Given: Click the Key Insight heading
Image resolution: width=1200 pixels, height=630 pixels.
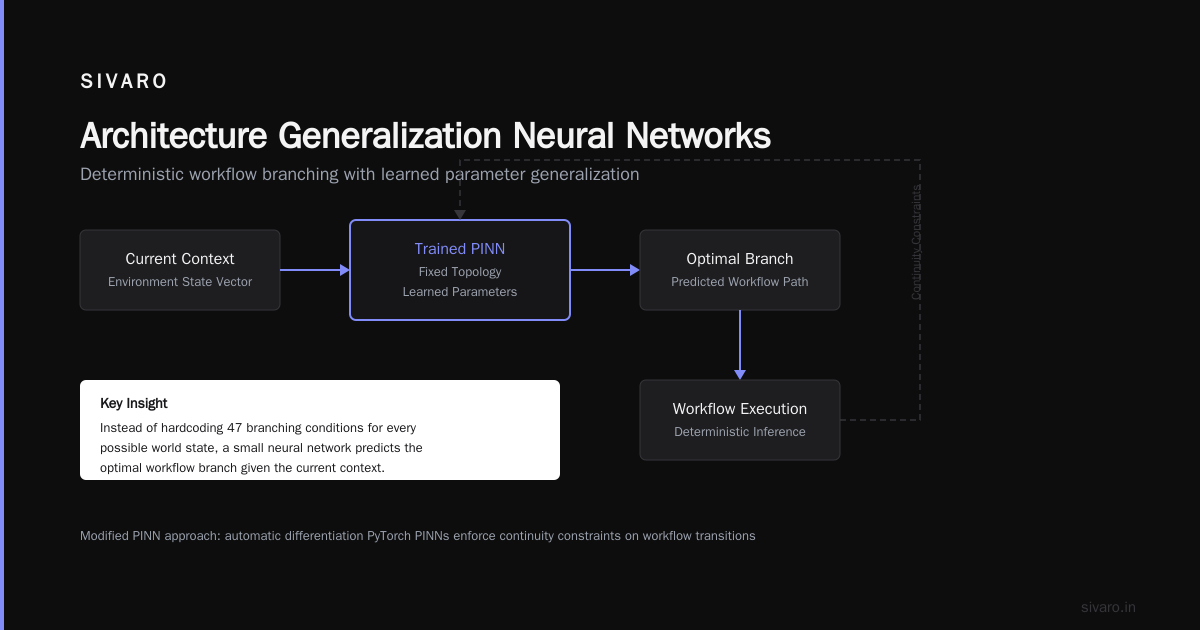Looking at the screenshot, I should [x=134, y=403].
